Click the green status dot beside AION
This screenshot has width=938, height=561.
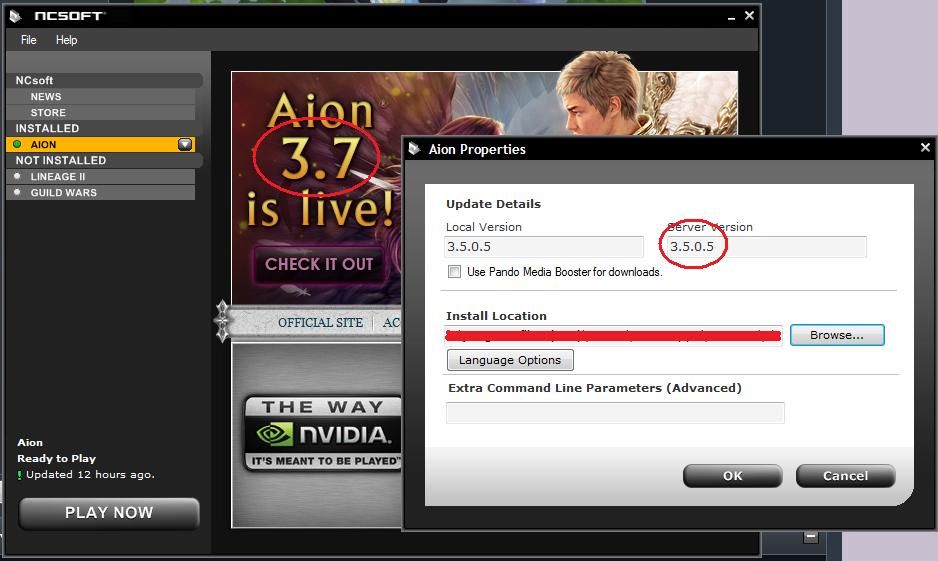pos(17,144)
